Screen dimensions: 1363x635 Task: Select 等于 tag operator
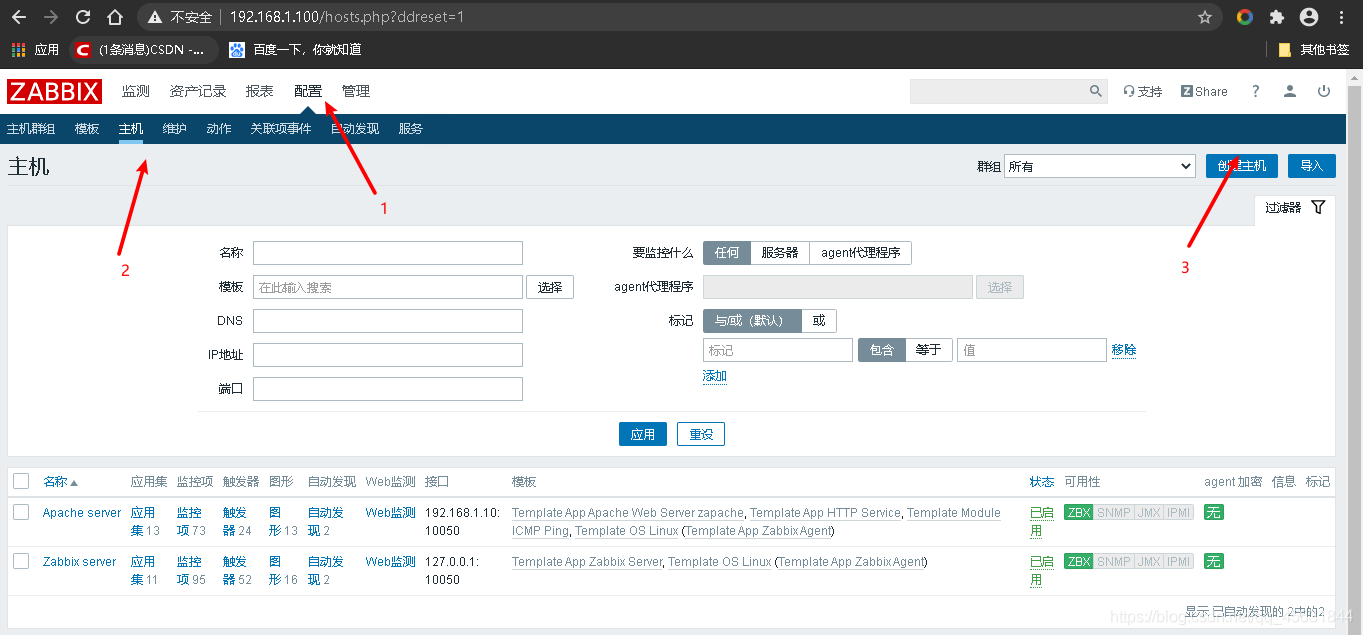tap(929, 349)
